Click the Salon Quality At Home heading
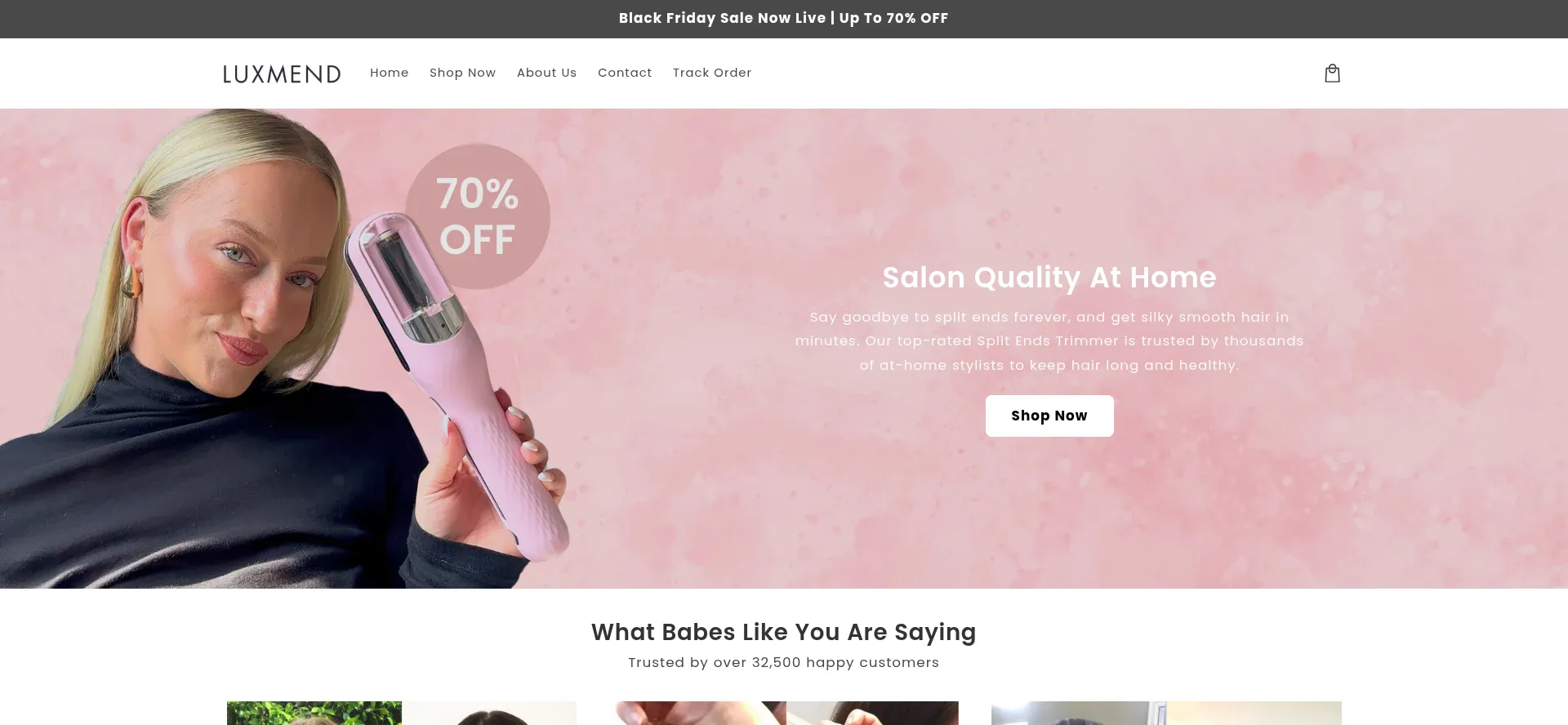 1049,278
